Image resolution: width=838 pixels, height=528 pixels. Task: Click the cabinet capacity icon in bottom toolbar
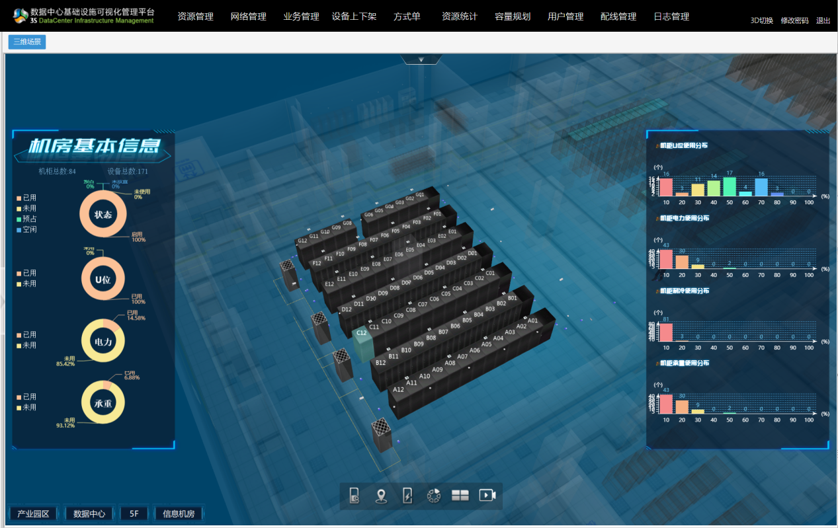click(x=354, y=495)
